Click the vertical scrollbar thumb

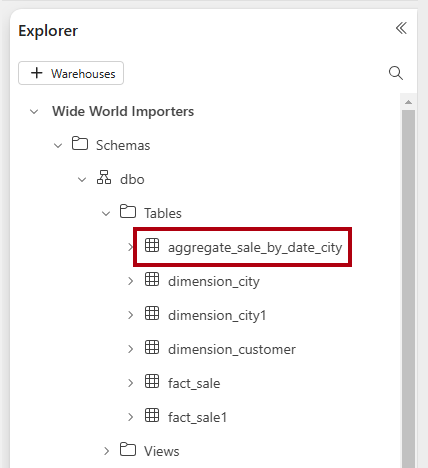click(x=408, y=289)
